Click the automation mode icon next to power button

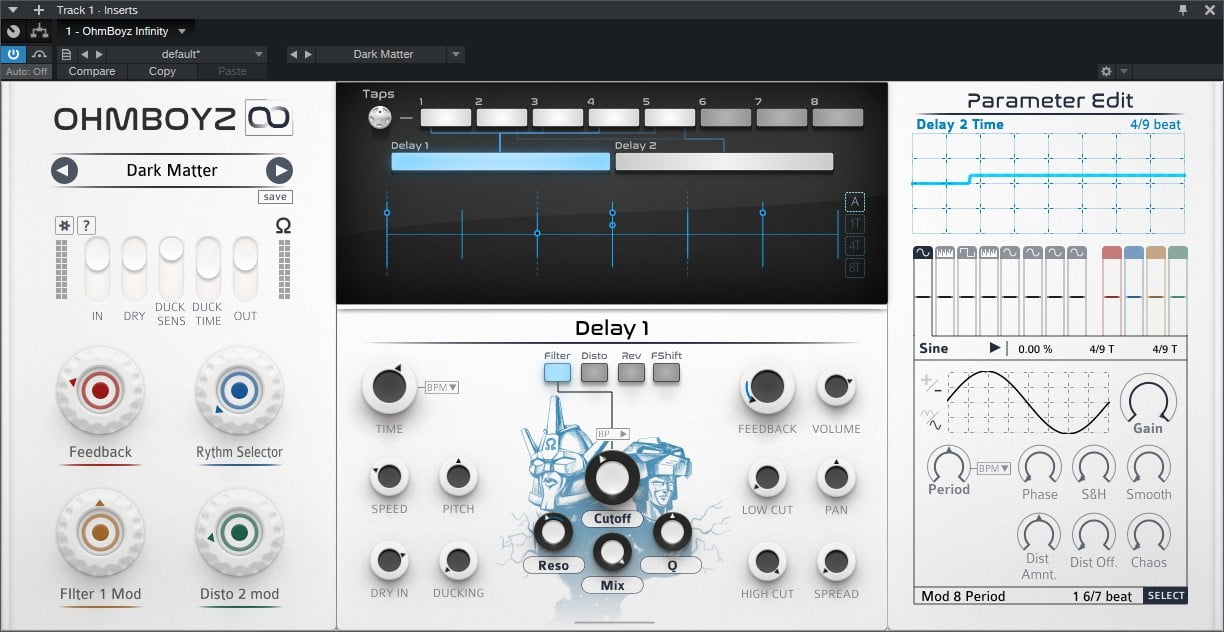(x=39, y=54)
